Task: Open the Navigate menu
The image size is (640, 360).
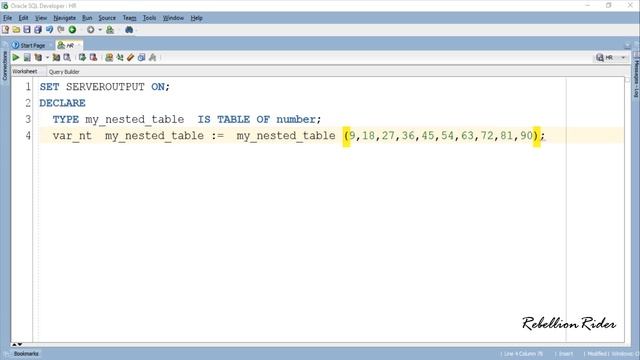Action: (x=64, y=18)
